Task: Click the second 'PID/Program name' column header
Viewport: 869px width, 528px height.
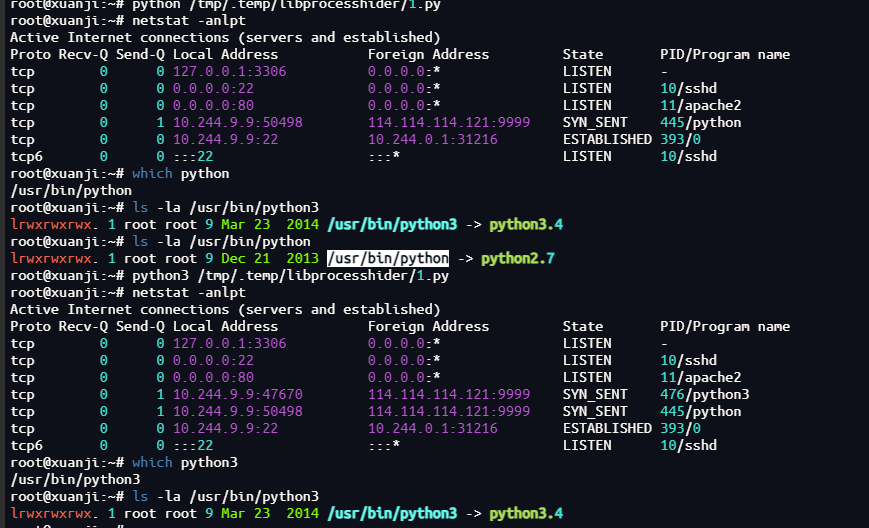Action: click(x=725, y=326)
